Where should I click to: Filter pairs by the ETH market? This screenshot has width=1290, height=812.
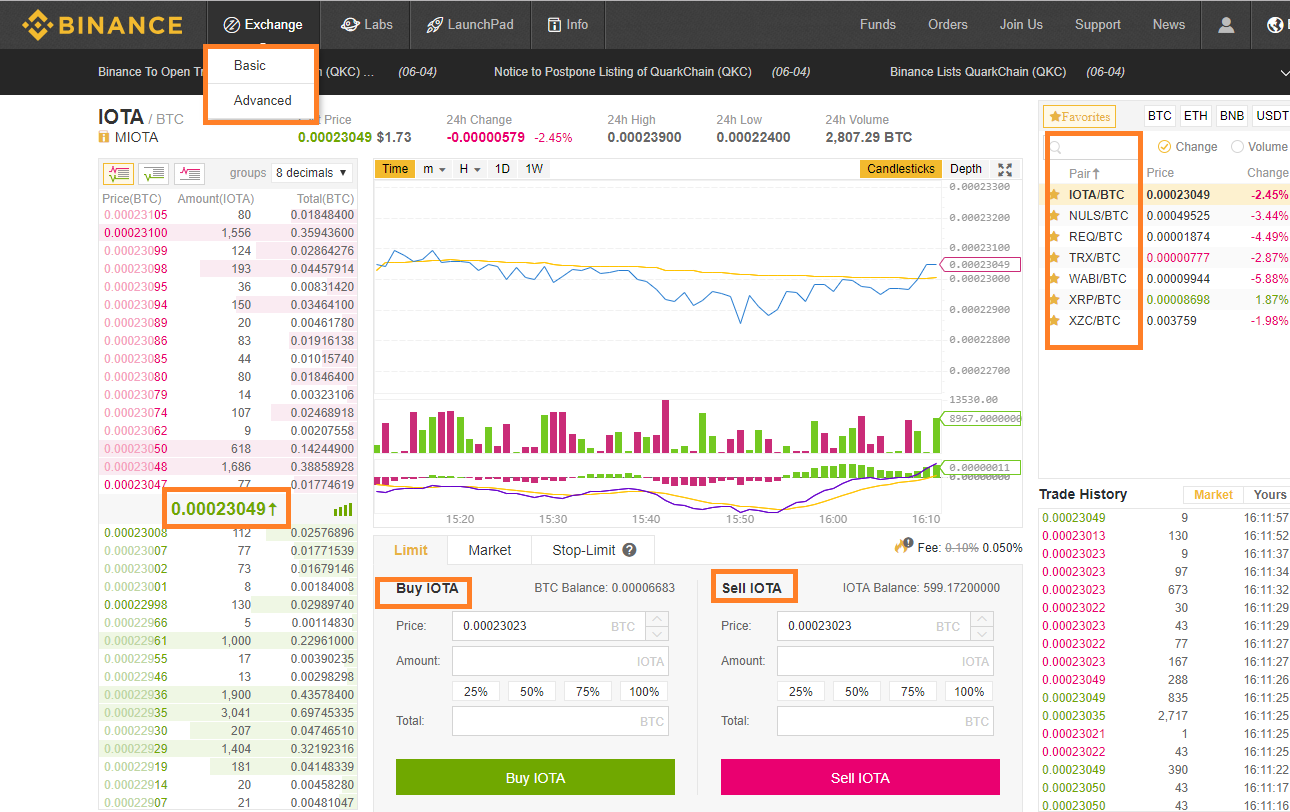pyautogui.click(x=1195, y=116)
